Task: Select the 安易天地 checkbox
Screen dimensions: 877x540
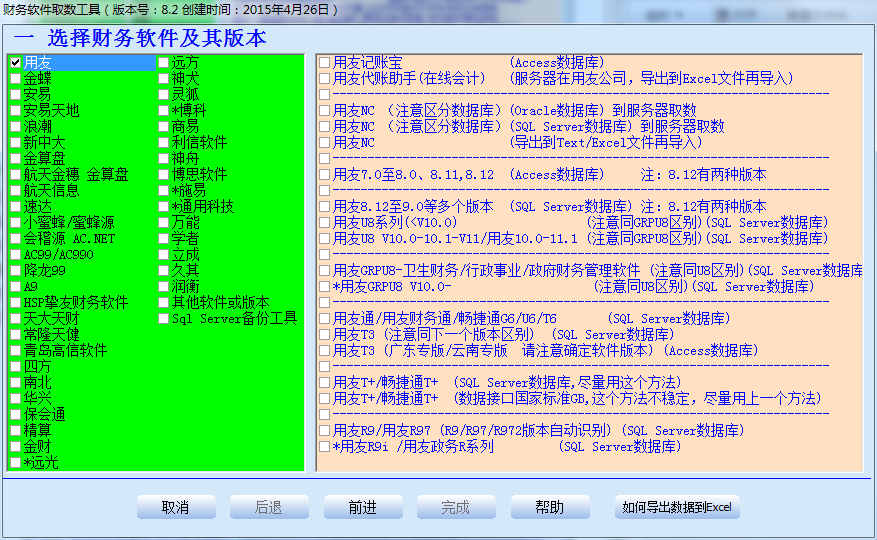Action: [16, 111]
